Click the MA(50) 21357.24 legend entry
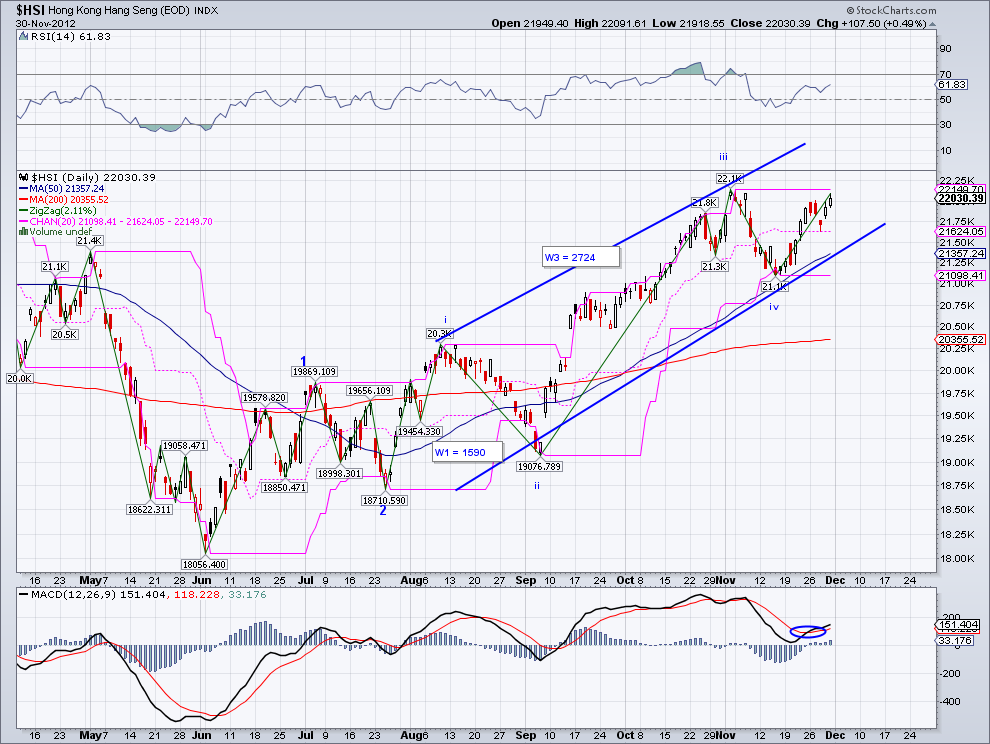Viewport: 990px width, 744px height. pyautogui.click(x=61, y=189)
